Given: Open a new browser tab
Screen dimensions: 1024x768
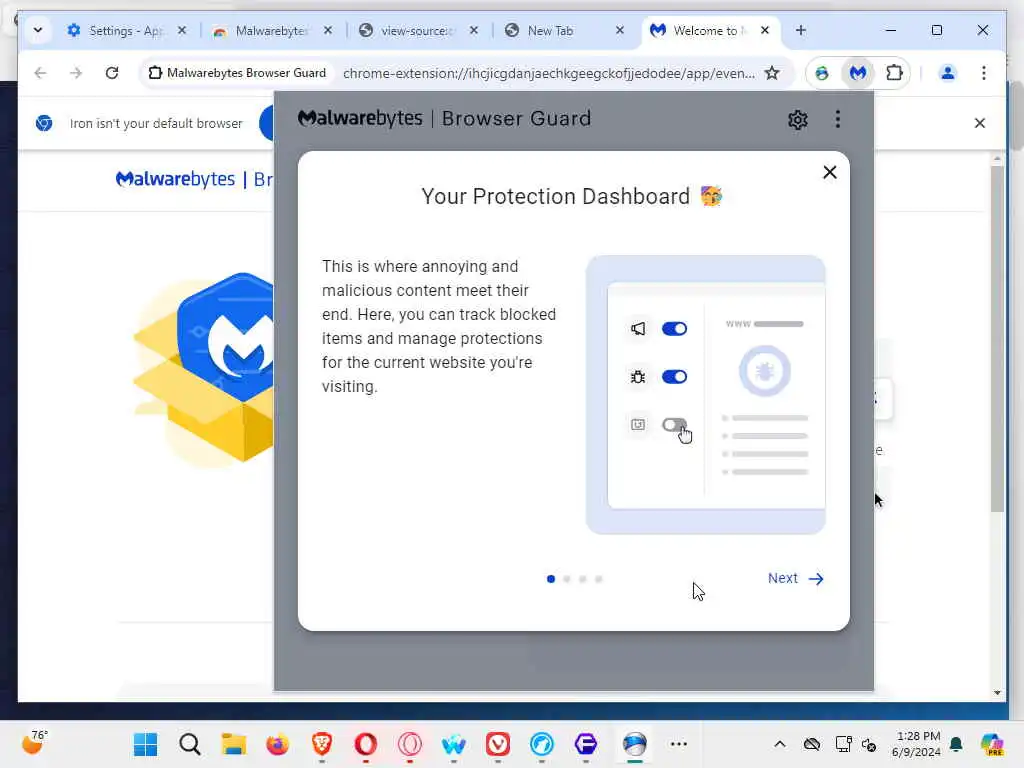Looking at the screenshot, I should tap(801, 30).
